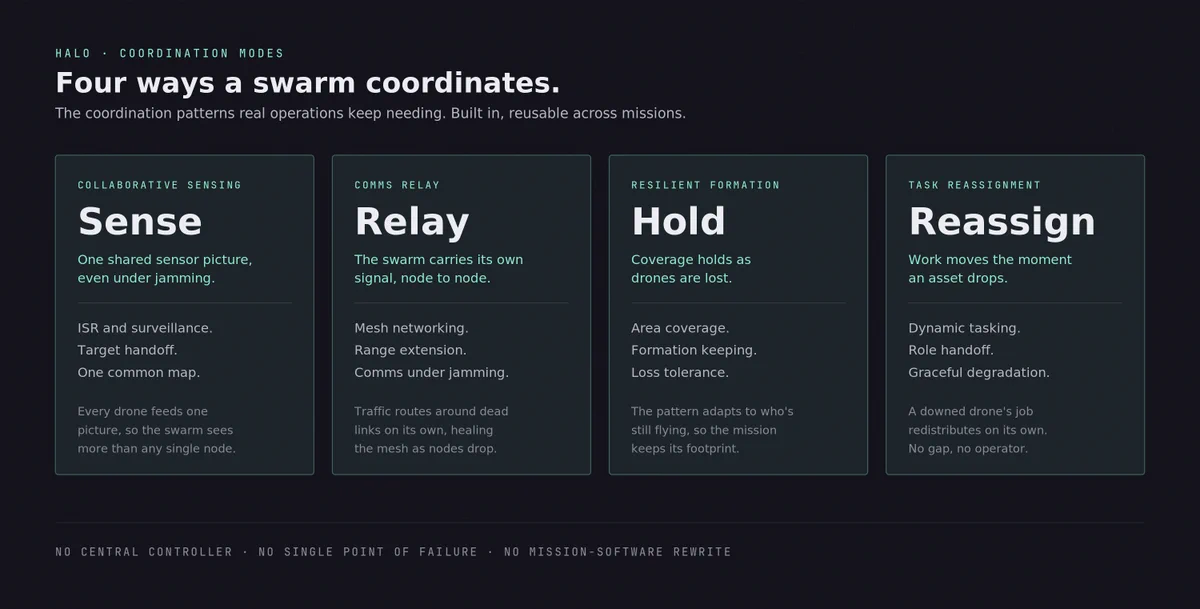
Task: Click 'The swarm carries its own signal' tagline
Action: [x=439, y=269]
